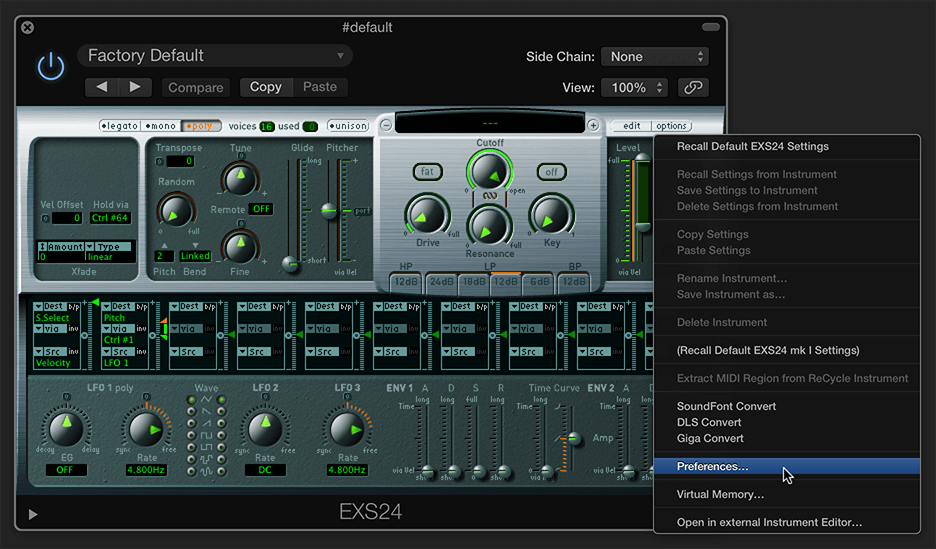Toggle the fat filter button
The width and height of the screenshot is (936, 549).
click(x=427, y=172)
